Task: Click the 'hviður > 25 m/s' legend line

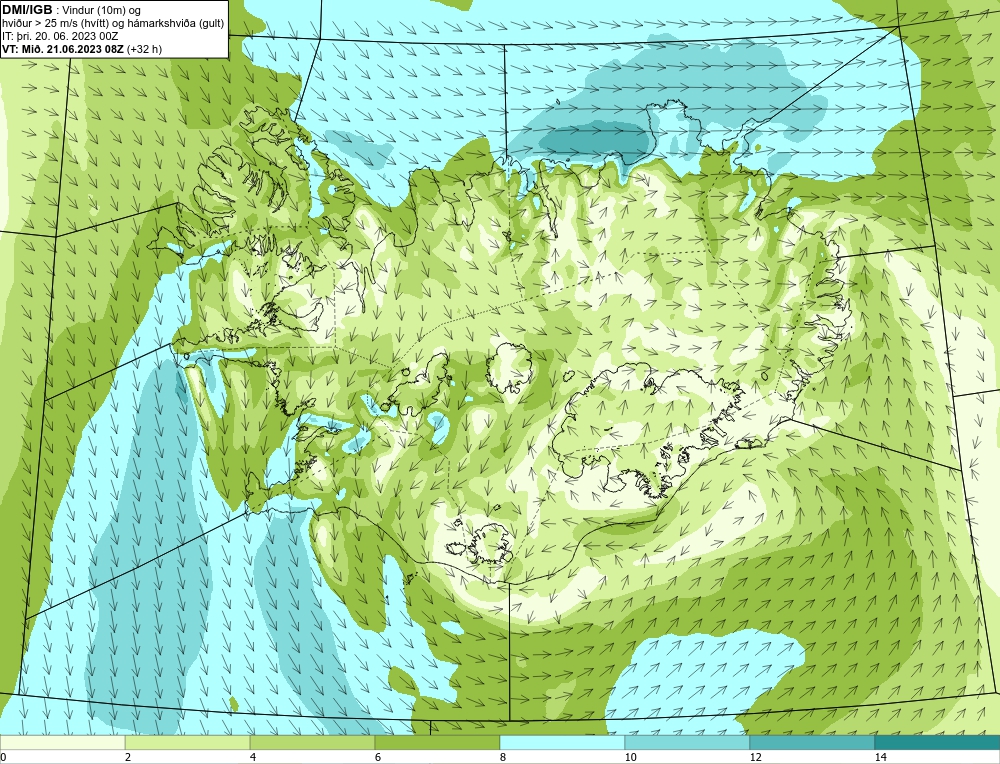Action: (x=112, y=24)
